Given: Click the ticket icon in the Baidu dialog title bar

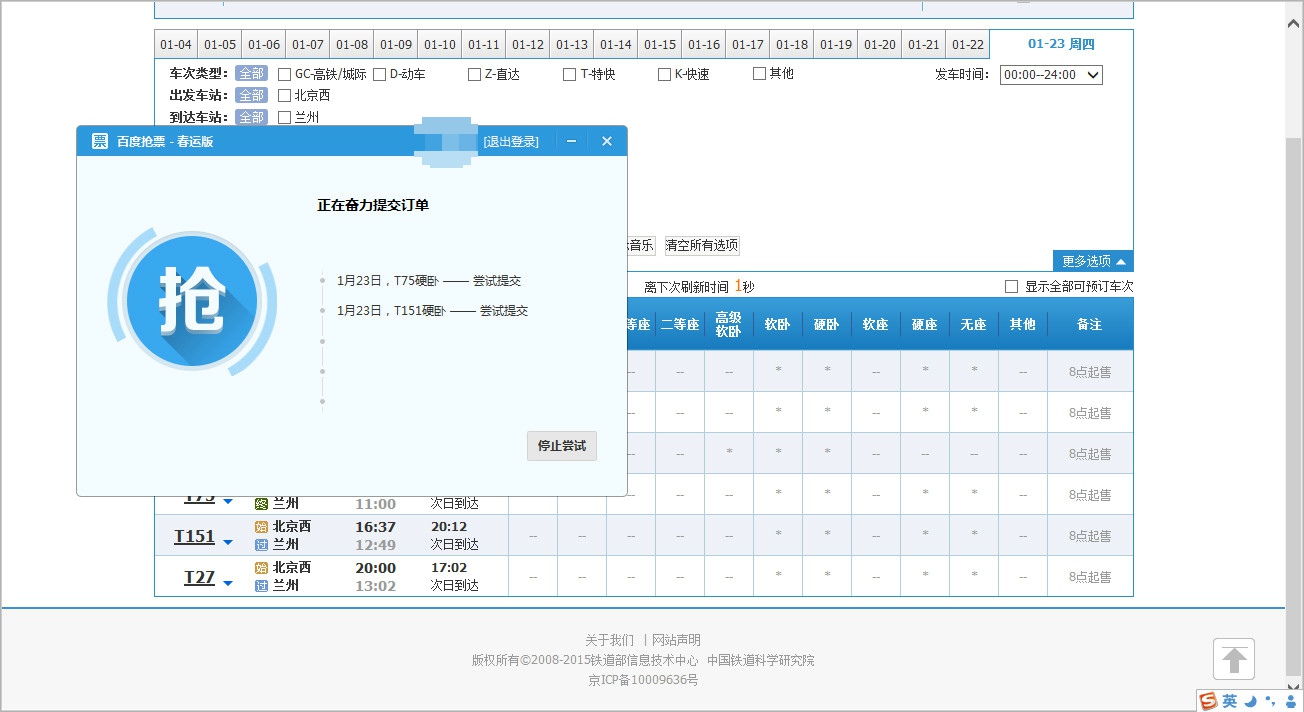Looking at the screenshot, I should coord(100,141).
